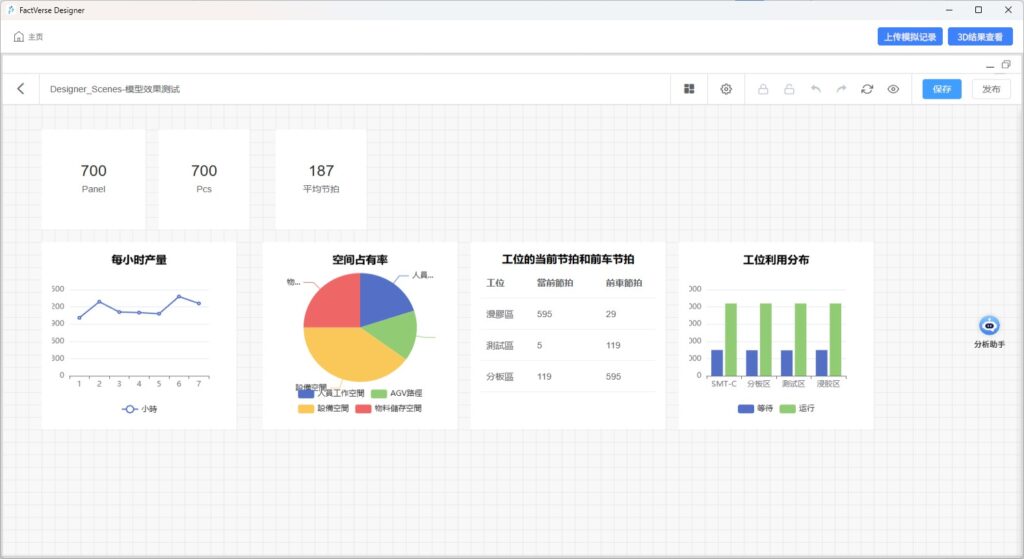Open the 分析助手 robot assistant
This screenshot has height=559, width=1024.
989,326
